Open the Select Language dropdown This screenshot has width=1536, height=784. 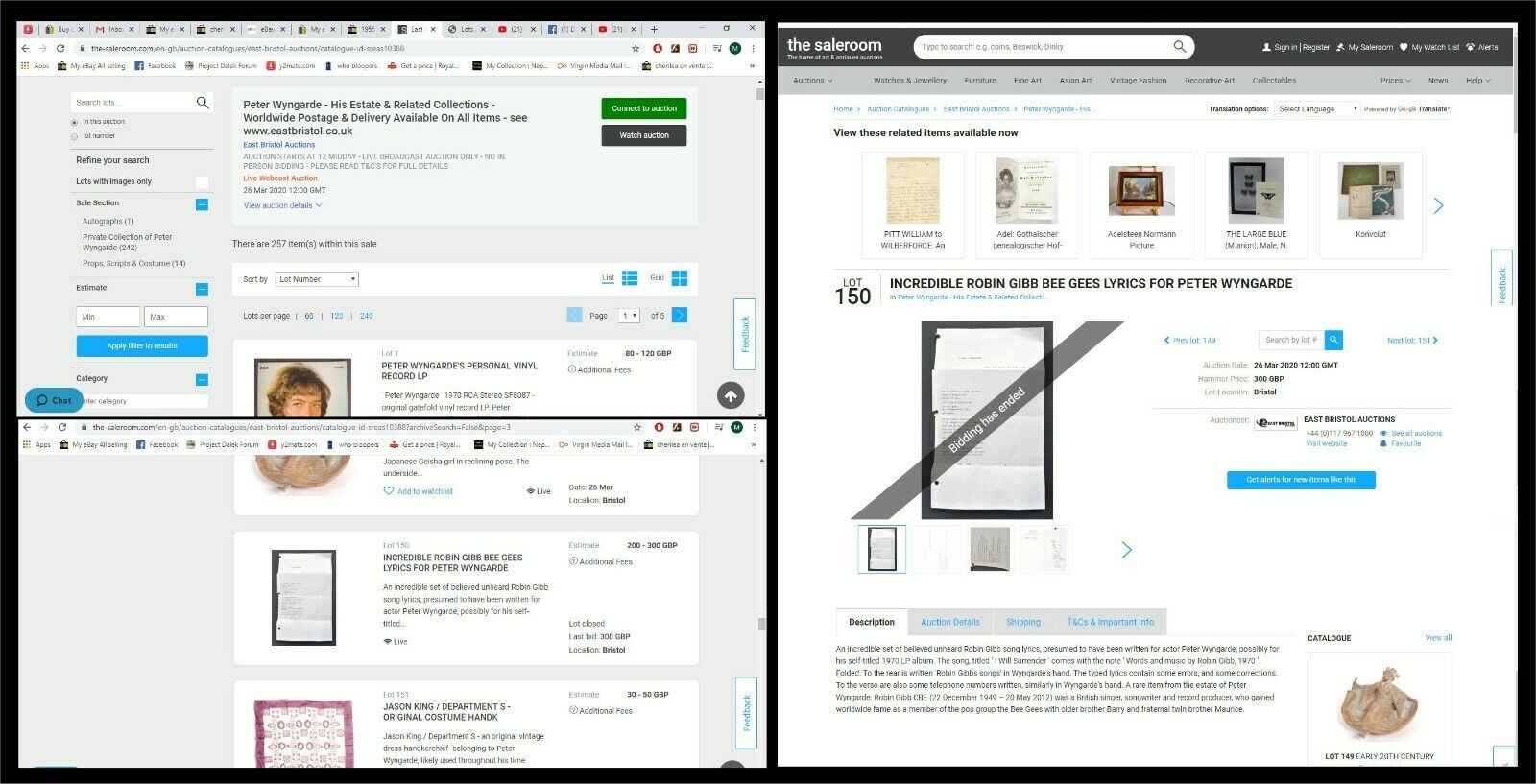coord(1317,109)
